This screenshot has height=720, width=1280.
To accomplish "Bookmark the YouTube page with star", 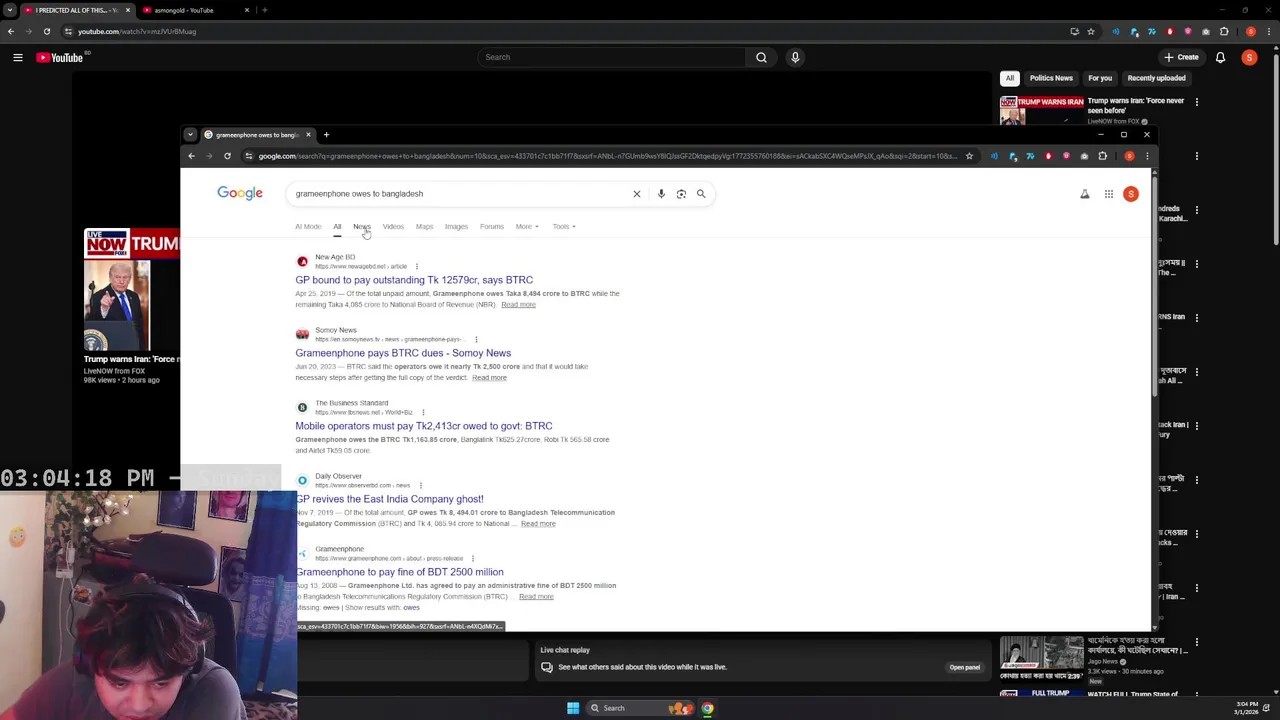I will [x=1091, y=31].
